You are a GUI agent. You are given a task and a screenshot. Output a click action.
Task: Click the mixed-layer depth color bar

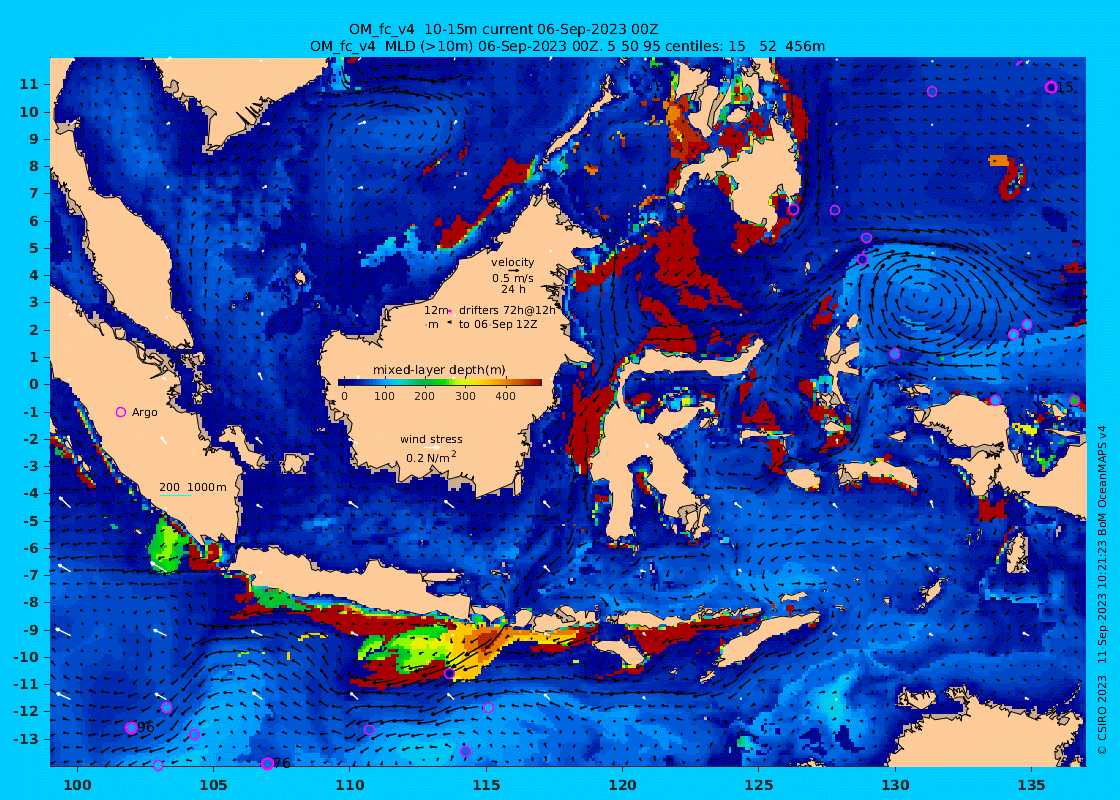[440, 382]
